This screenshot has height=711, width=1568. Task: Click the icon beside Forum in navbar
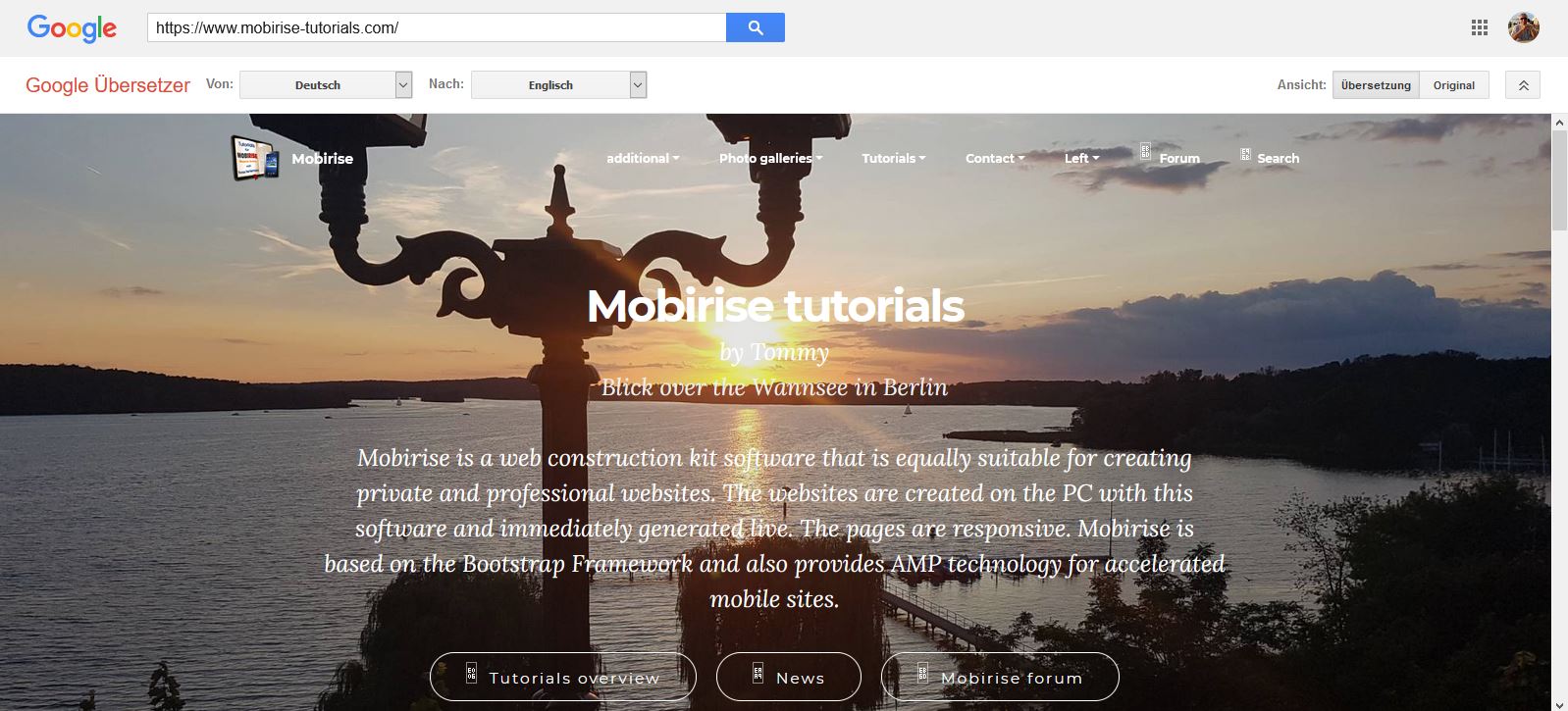[1145, 152]
